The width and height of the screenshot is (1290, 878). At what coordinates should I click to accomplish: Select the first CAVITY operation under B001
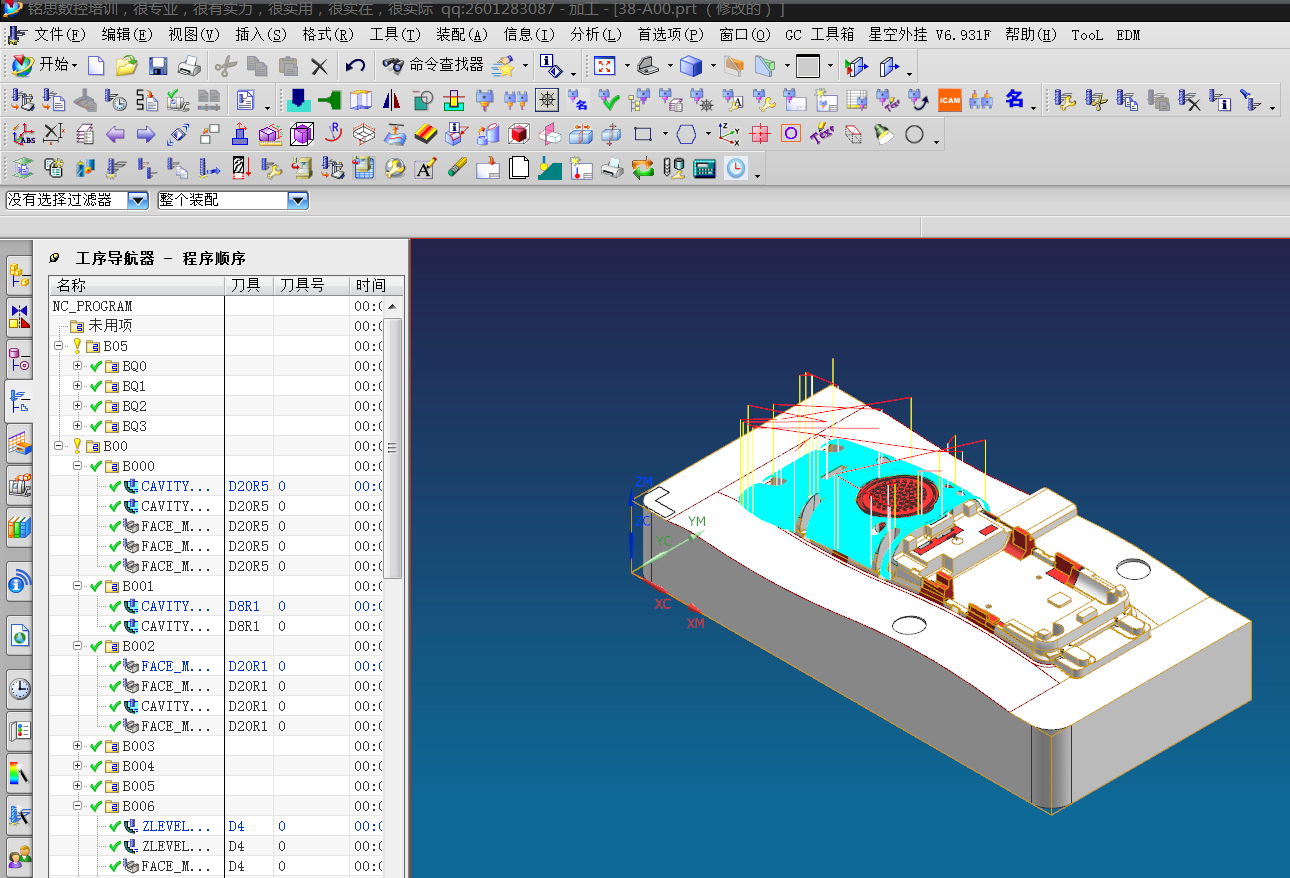(176, 606)
